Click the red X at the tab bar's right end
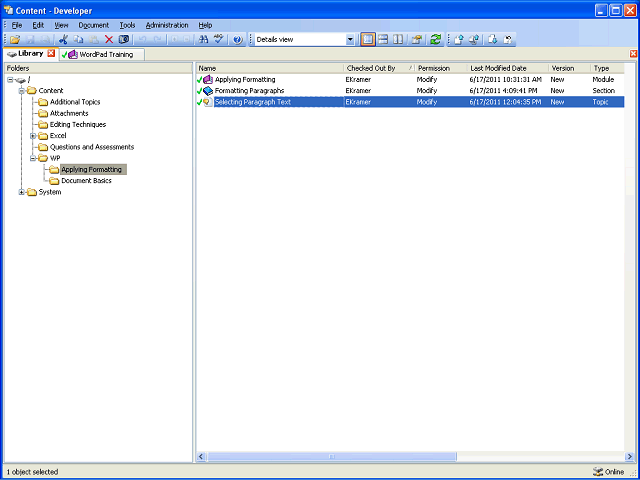Image resolution: width=640 pixels, height=480 pixels. 633,54
